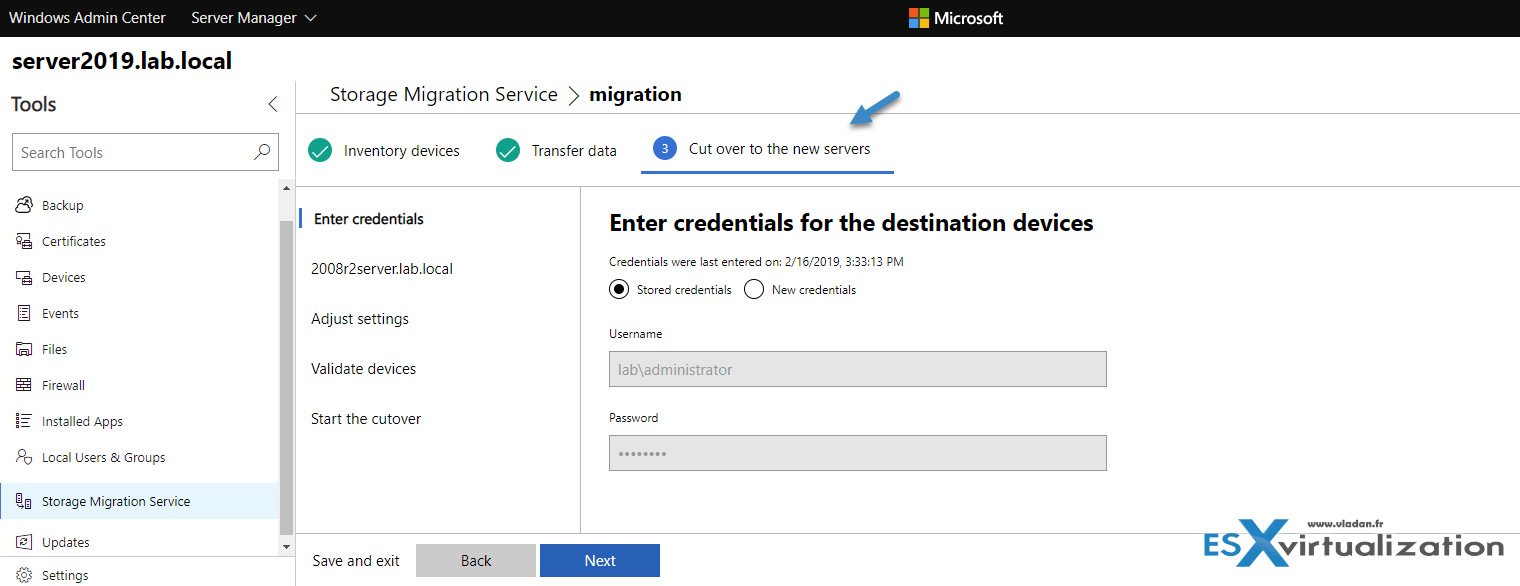Click the Windows Admin Center title link
This screenshot has width=1520, height=586.
[88, 18]
